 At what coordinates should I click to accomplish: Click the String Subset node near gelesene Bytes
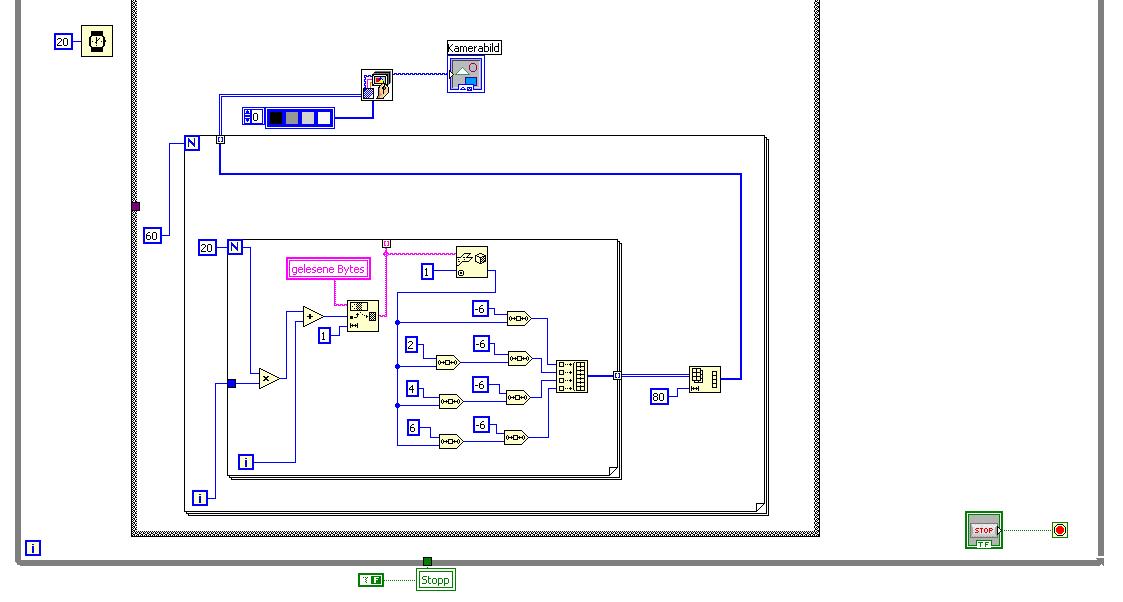click(x=363, y=316)
